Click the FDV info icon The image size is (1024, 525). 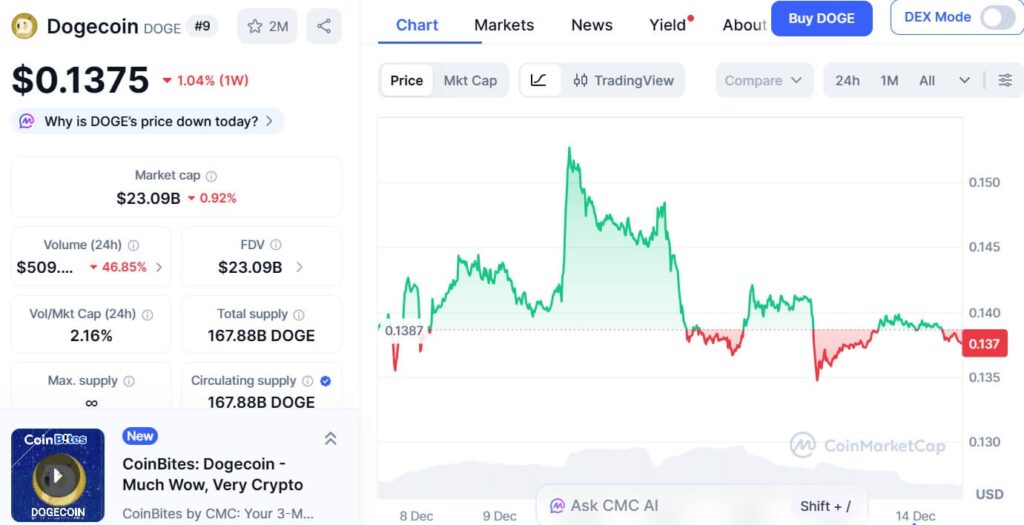[x=276, y=245]
